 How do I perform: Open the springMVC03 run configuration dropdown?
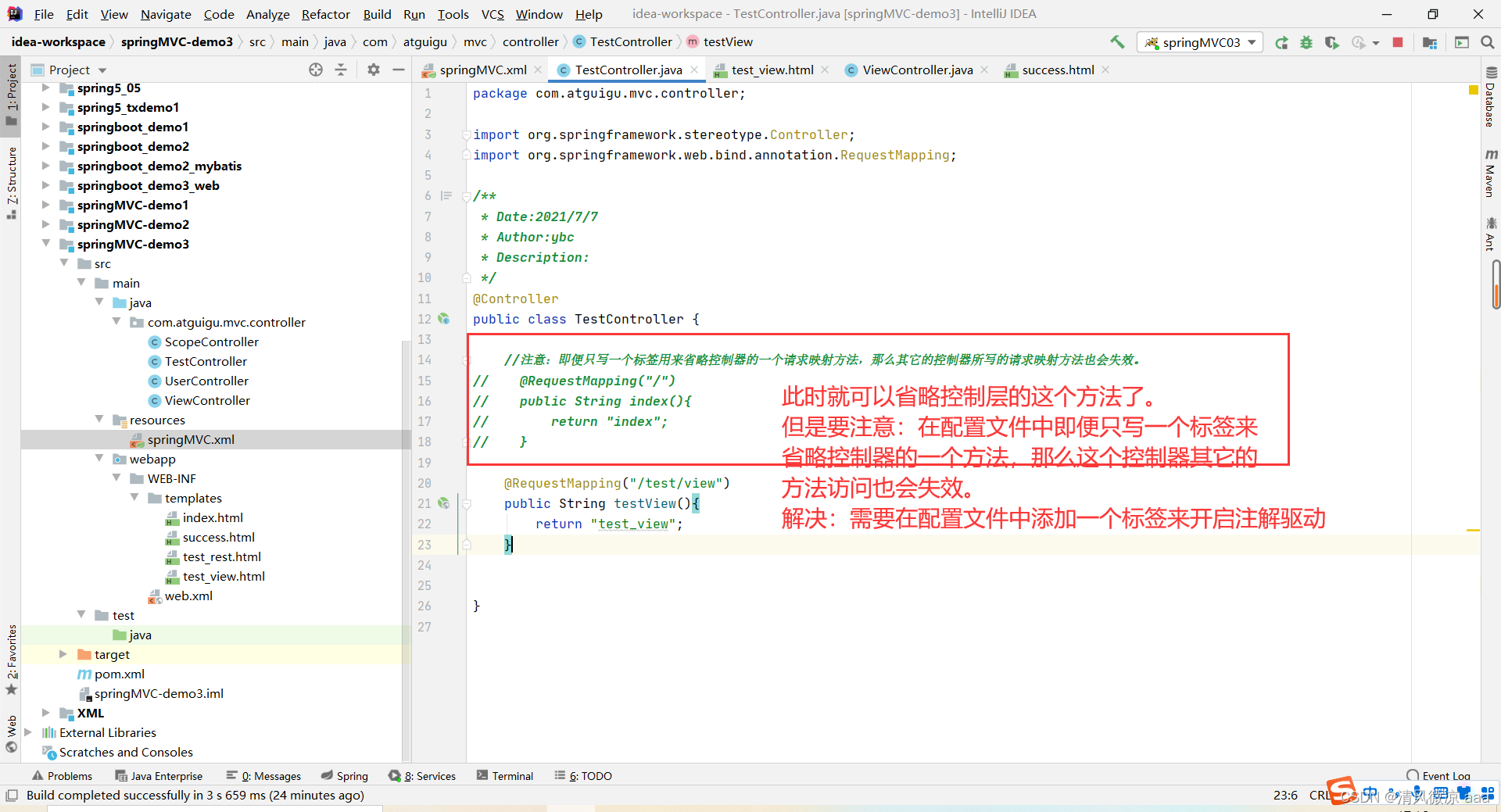coord(1201,42)
